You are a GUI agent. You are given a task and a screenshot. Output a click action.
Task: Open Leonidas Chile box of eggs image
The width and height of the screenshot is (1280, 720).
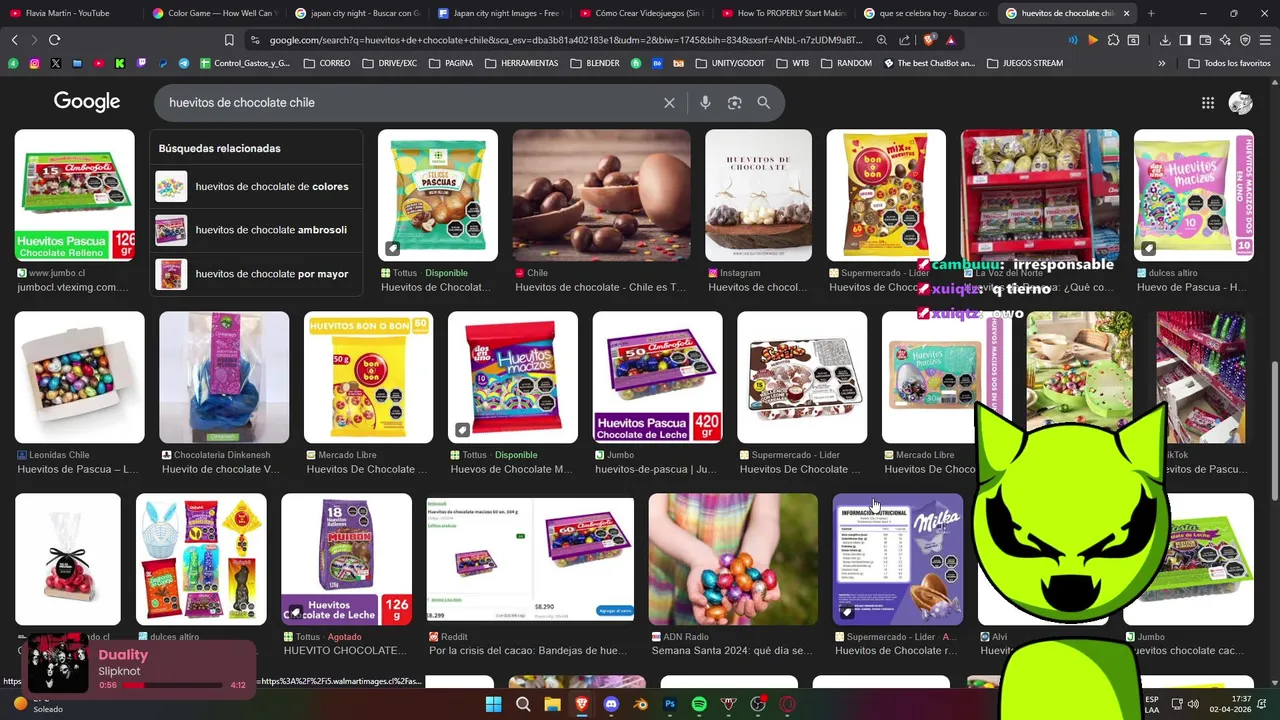[x=80, y=377]
